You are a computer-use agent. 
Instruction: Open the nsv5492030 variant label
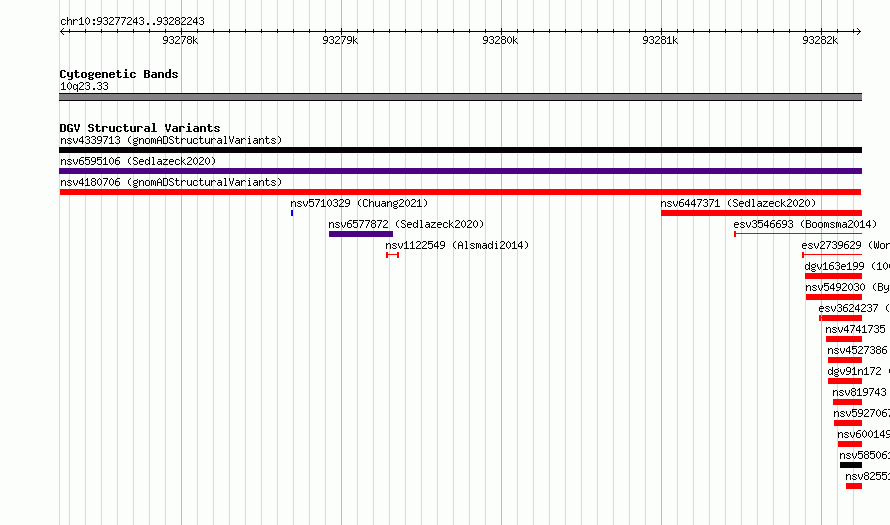(x=847, y=287)
